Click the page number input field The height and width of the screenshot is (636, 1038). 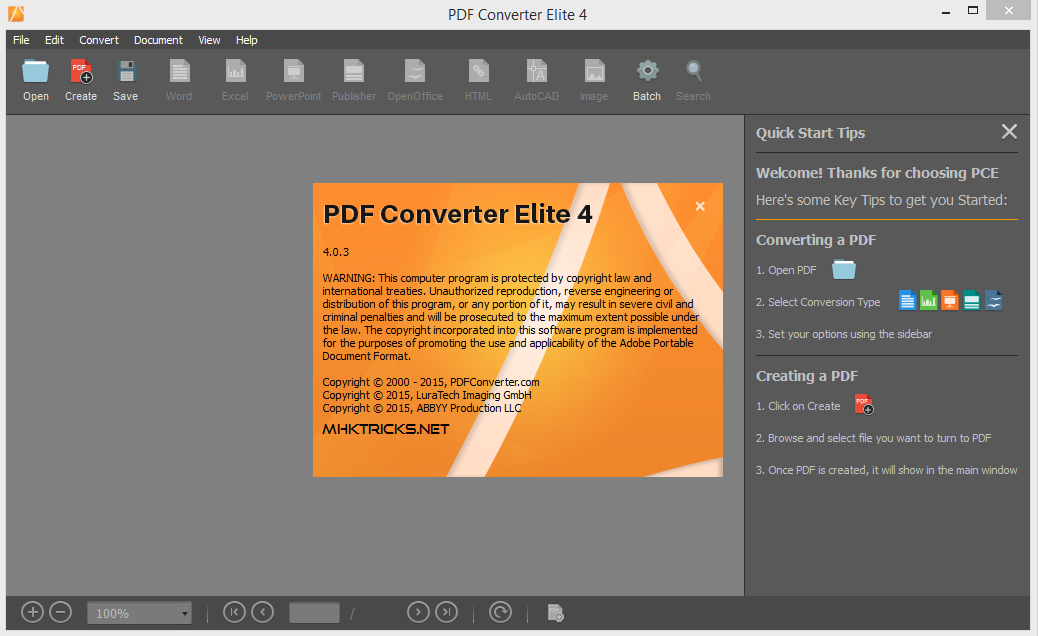[314, 611]
